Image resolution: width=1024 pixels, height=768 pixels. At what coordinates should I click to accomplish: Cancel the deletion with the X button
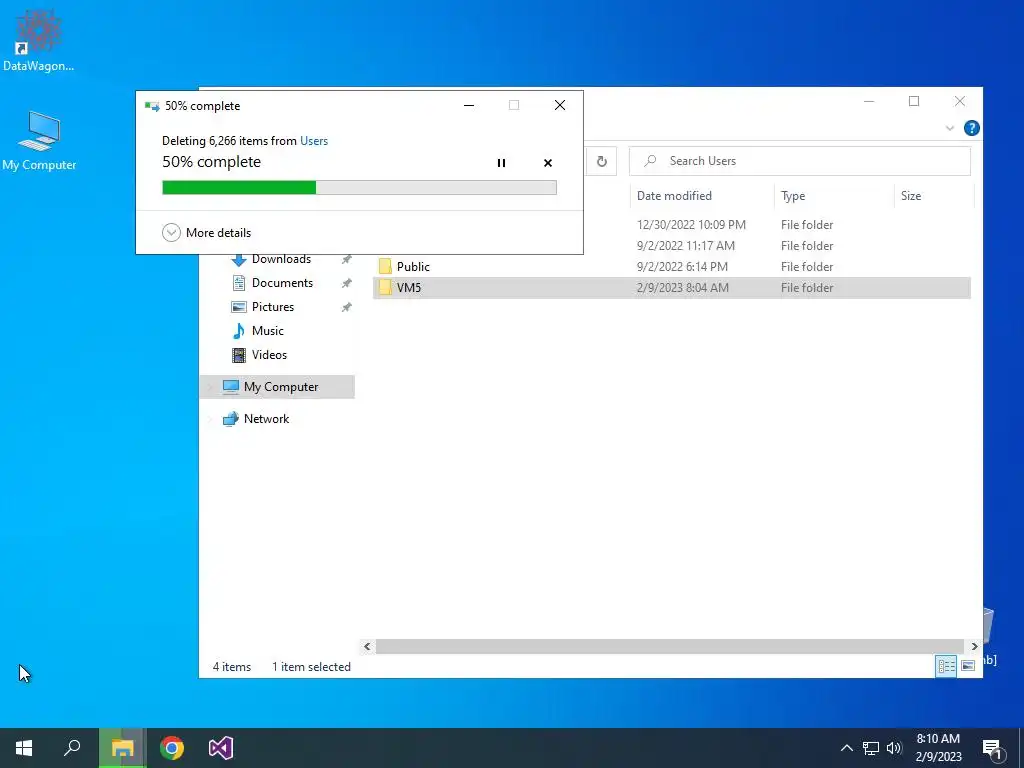point(548,163)
